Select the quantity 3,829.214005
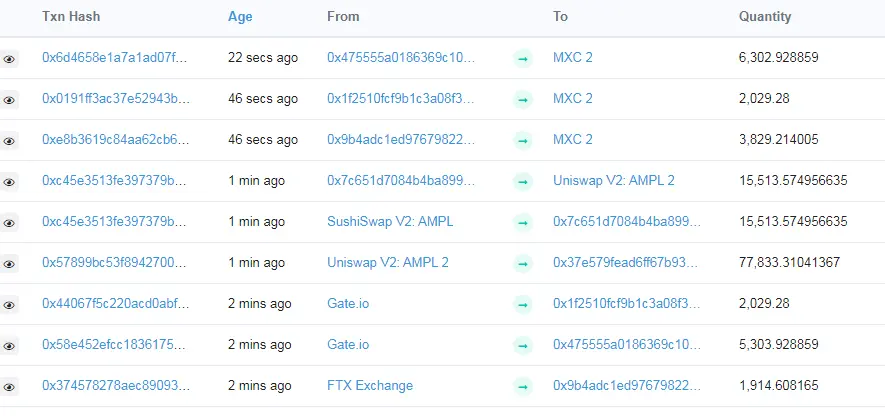 778,139
